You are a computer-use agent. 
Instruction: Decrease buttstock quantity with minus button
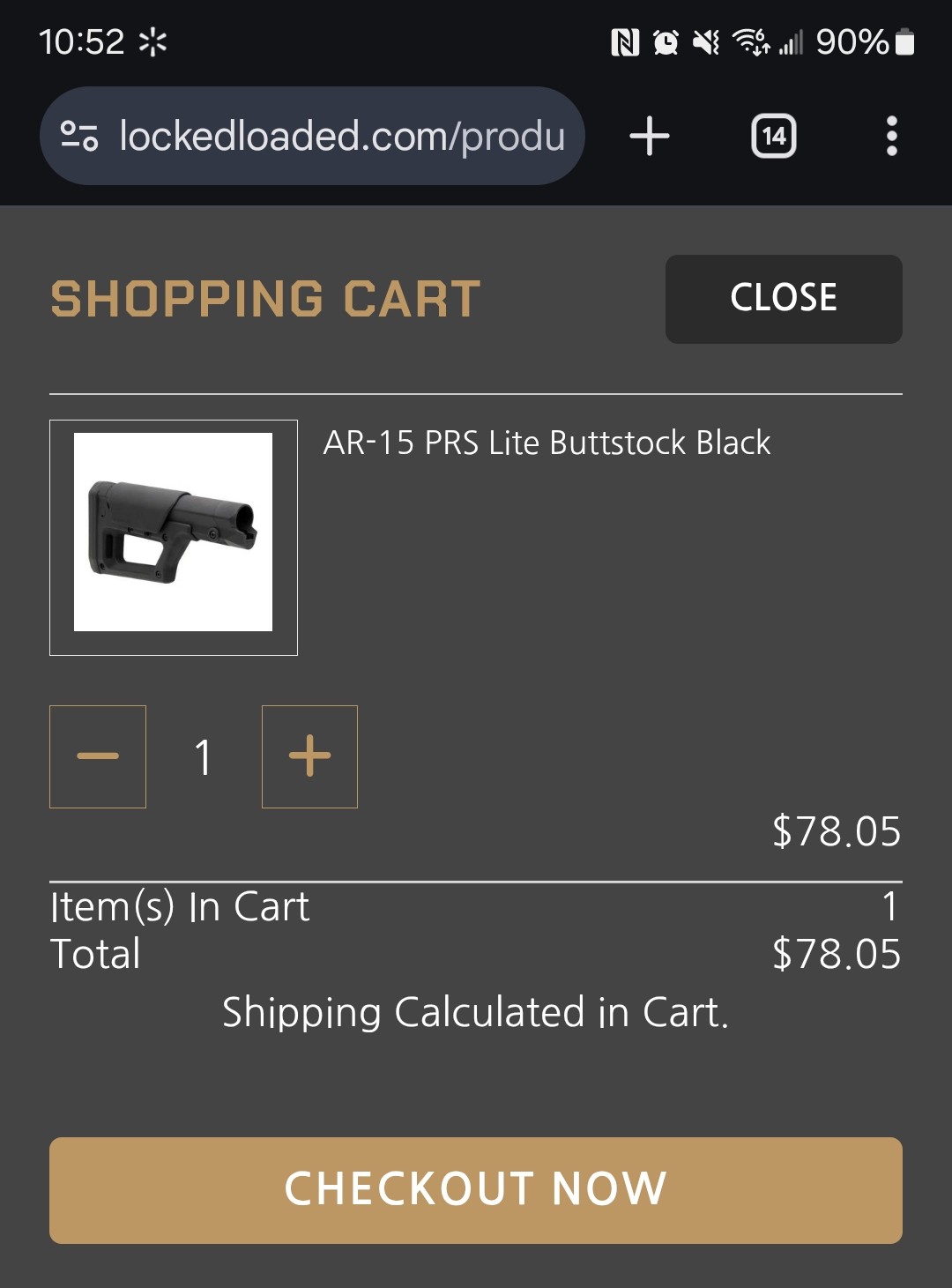click(x=98, y=756)
